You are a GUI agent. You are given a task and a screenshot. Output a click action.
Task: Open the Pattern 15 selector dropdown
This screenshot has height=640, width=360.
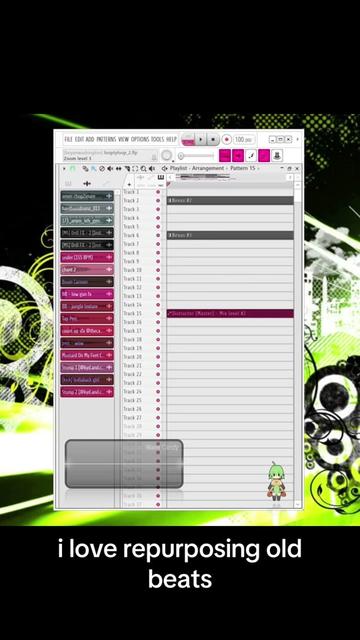(244, 168)
